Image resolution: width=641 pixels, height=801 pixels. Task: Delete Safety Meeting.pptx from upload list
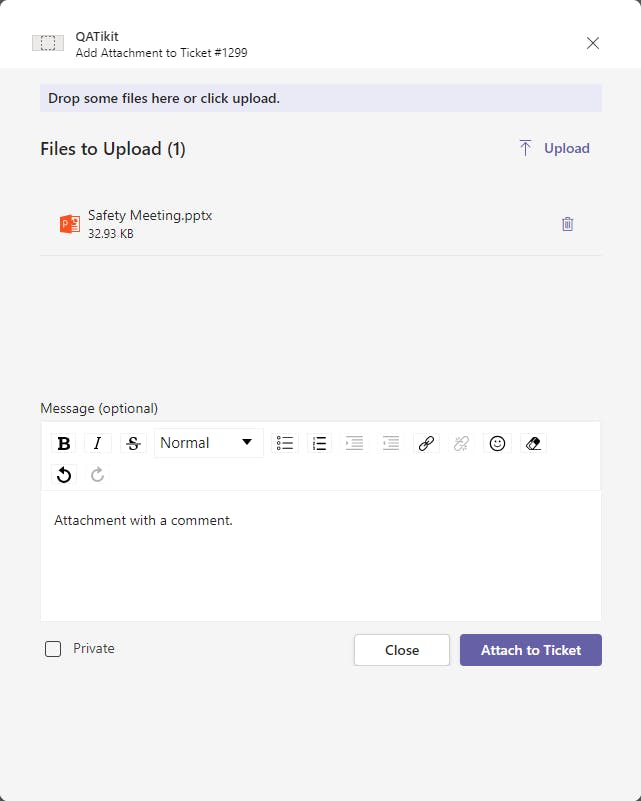point(567,224)
